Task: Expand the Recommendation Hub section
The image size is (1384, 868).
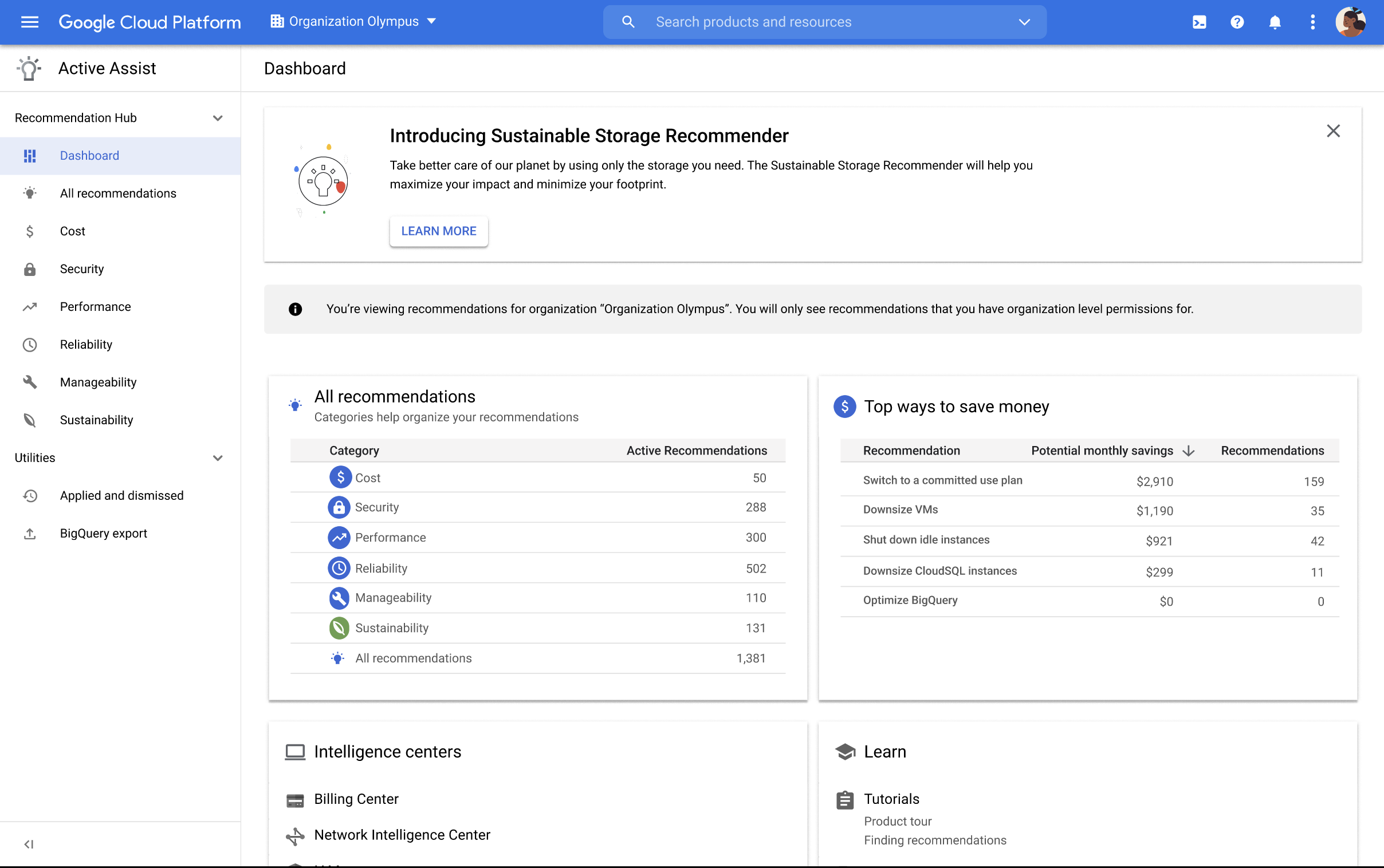Action: point(218,118)
